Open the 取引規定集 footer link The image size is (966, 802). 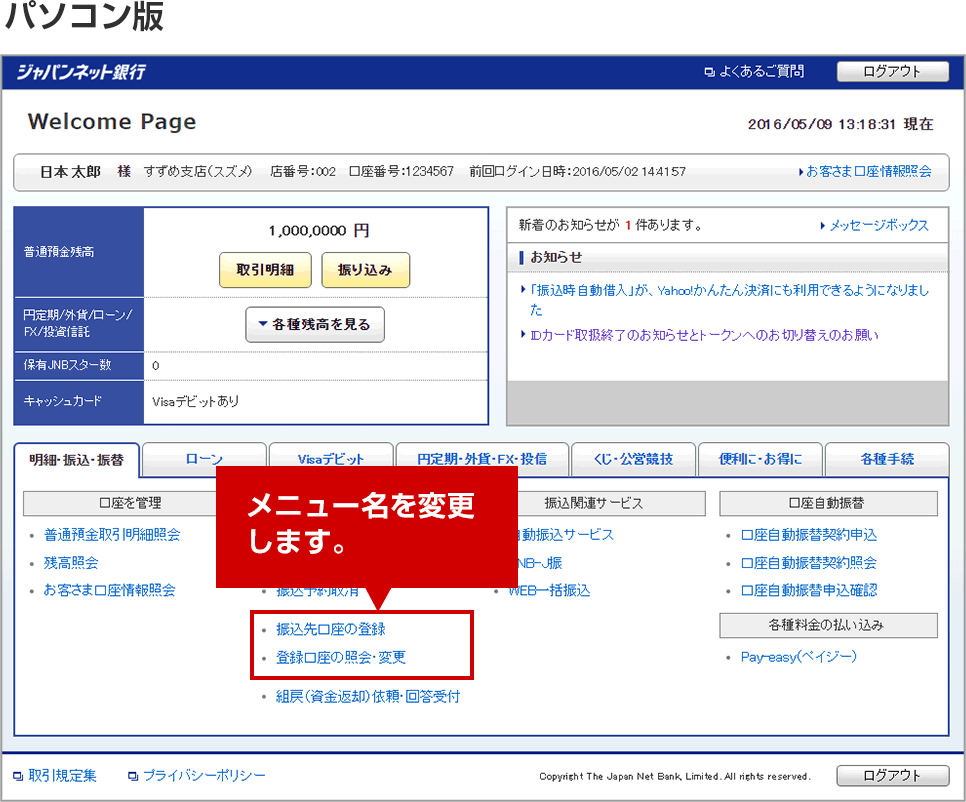[x=62, y=775]
